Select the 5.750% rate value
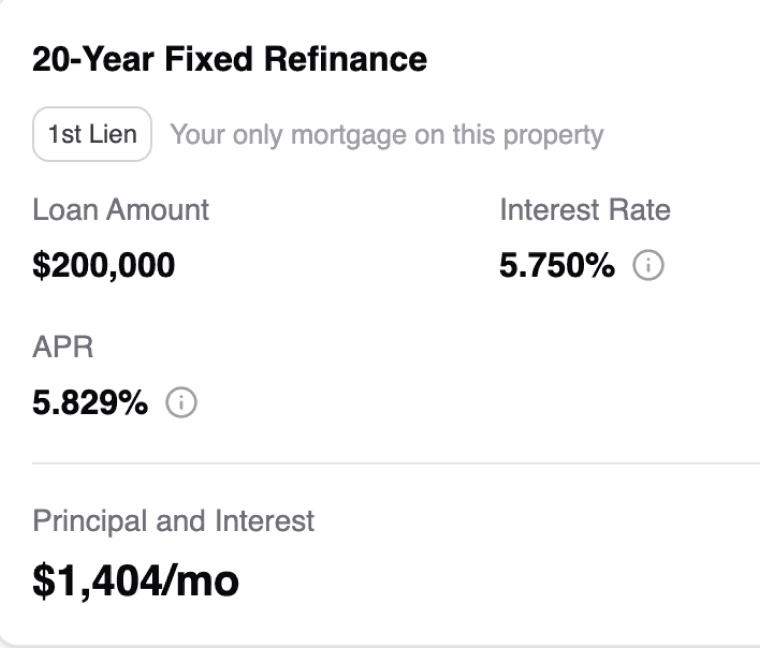760x648 pixels. coord(557,266)
